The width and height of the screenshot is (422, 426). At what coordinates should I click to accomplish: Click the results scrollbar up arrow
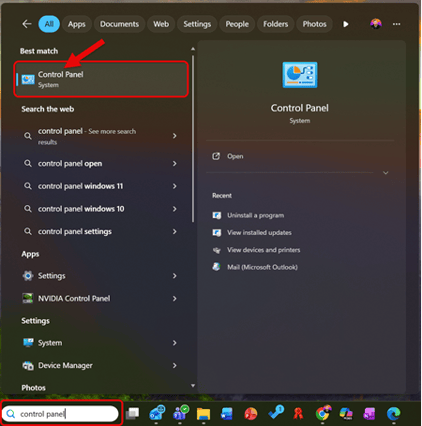(x=193, y=49)
